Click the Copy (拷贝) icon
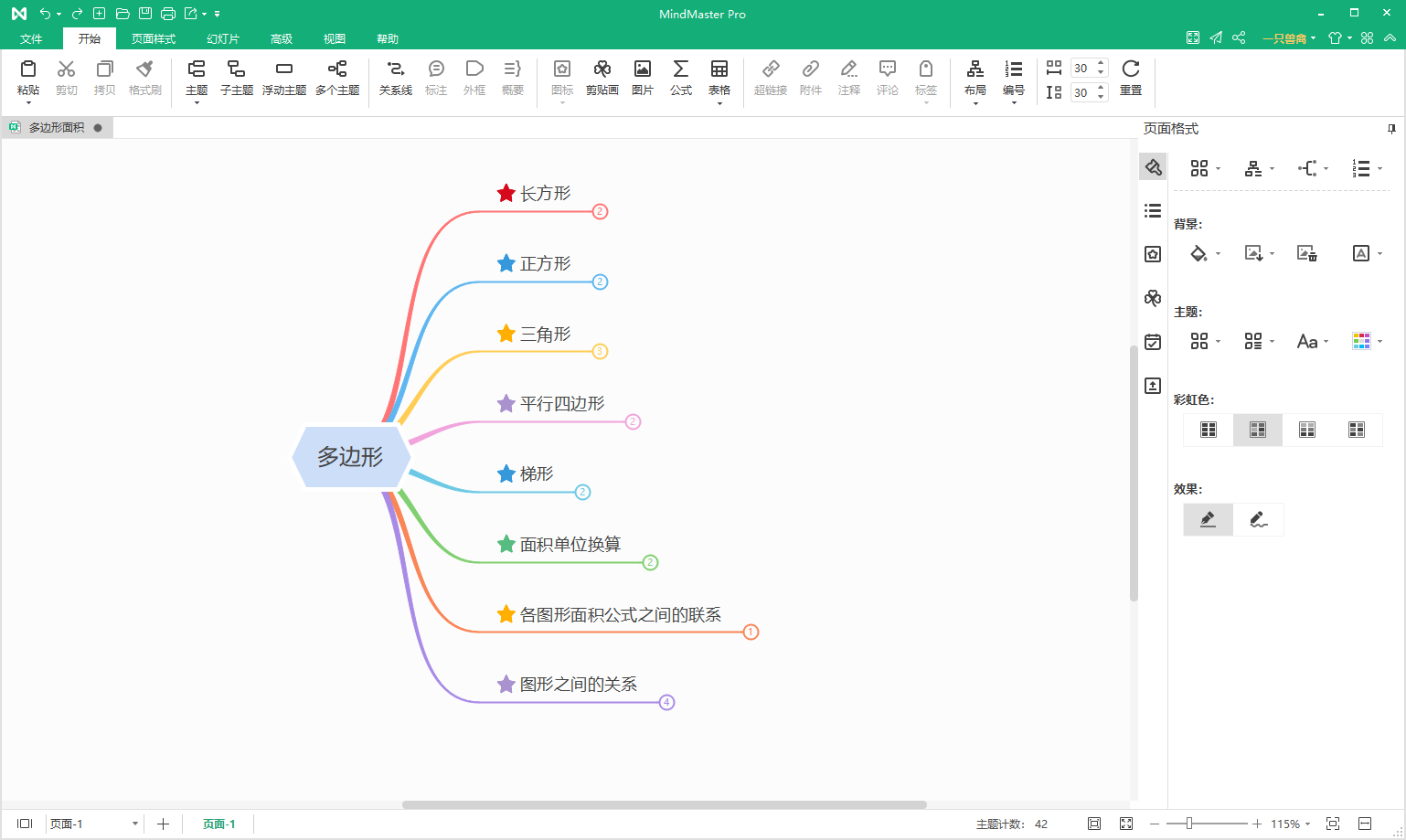The image size is (1406, 840). coord(105,69)
